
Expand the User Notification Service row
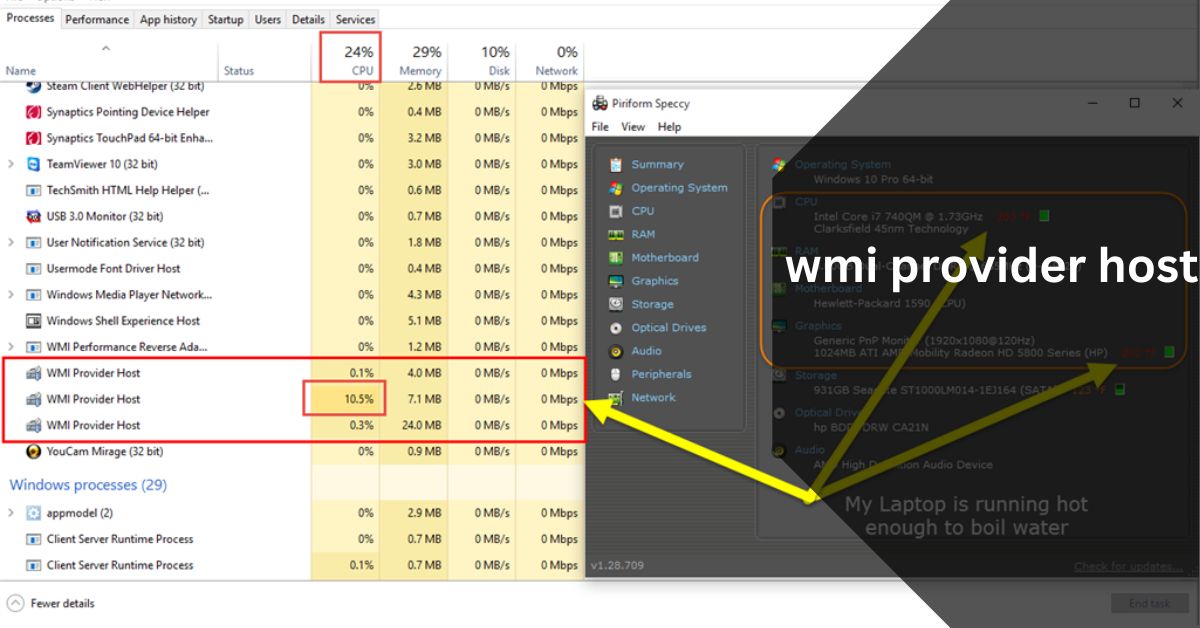[x=11, y=242]
